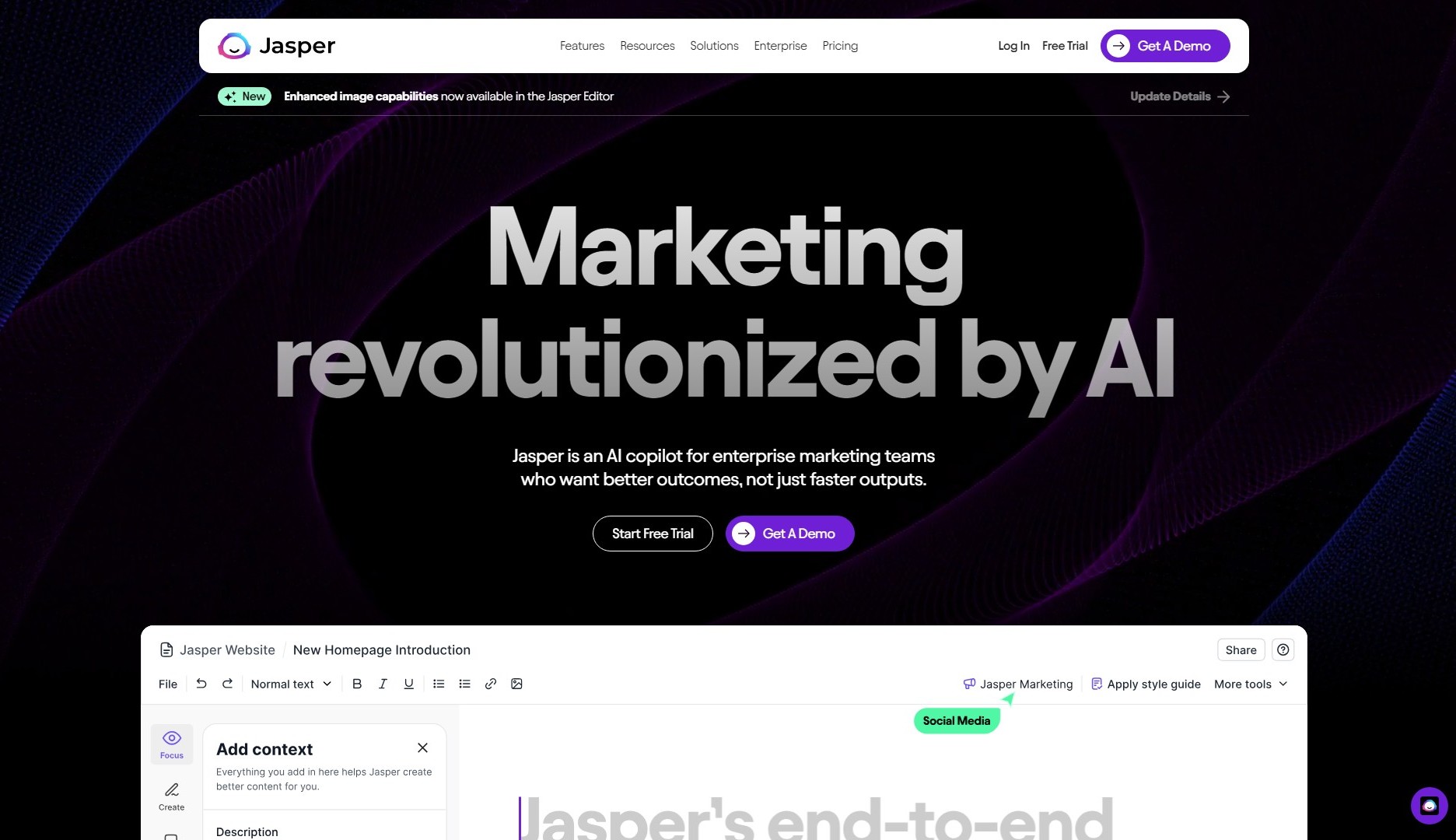
Task: Open the Resources menu
Action: [x=647, y=46]
